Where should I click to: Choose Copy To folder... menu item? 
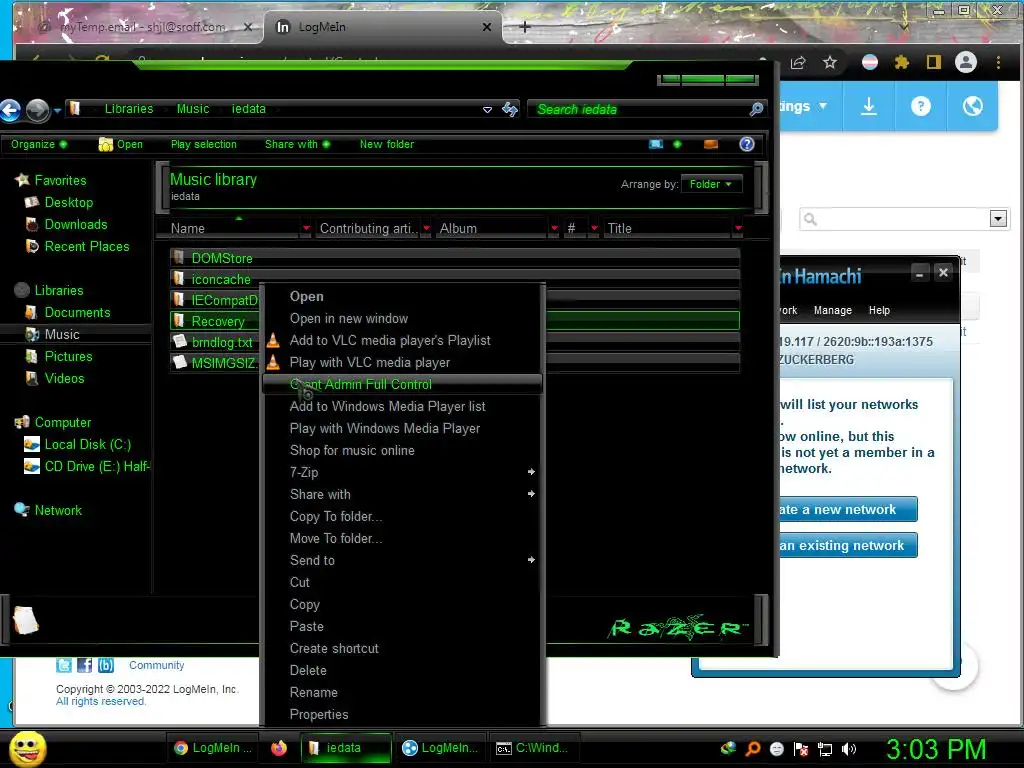point(402,516)
